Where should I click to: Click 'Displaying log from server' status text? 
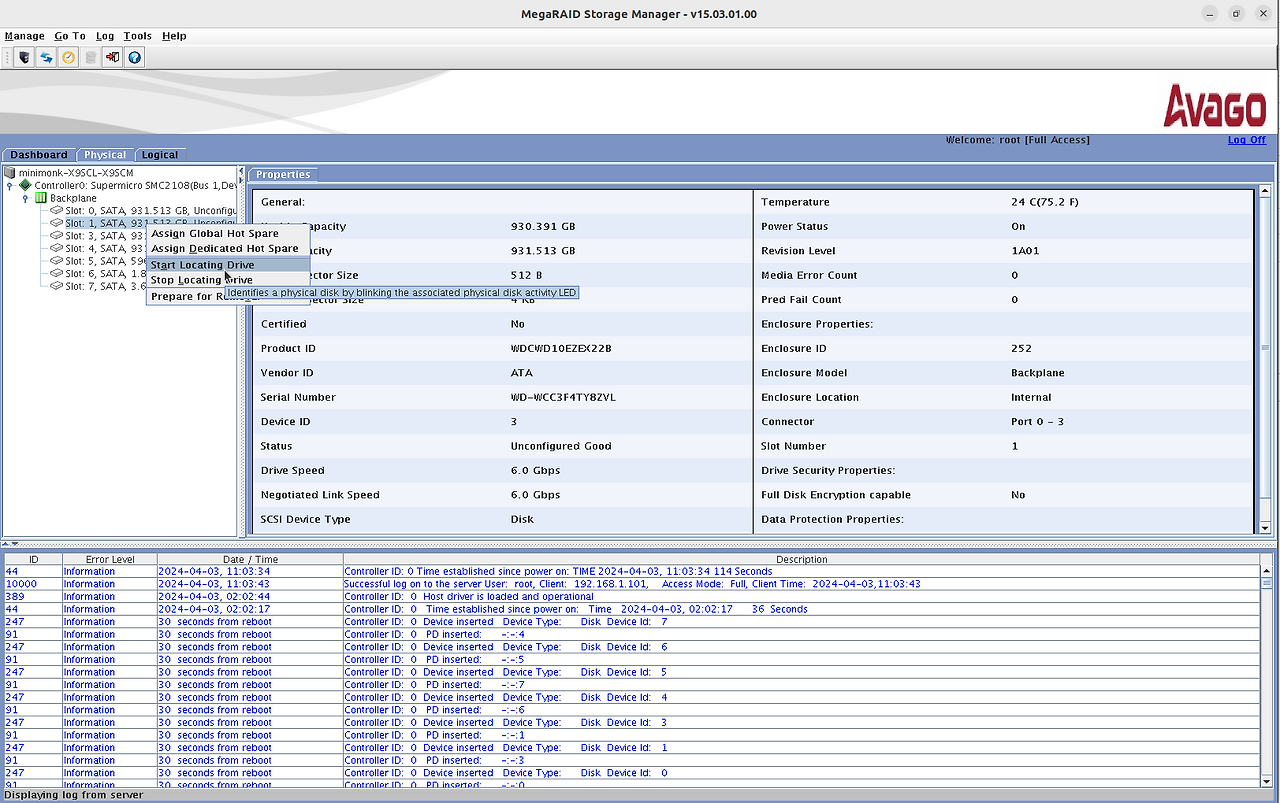coord(74,795)
